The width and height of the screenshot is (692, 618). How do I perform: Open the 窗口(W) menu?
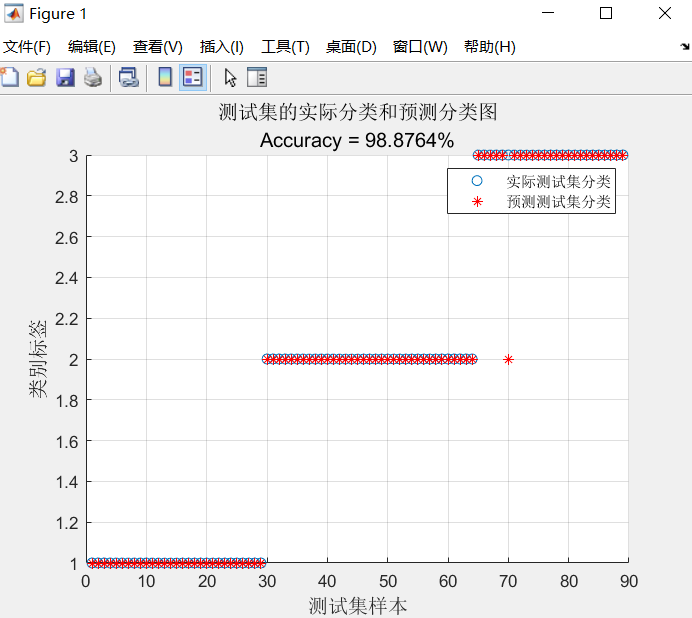pos(420,47)
